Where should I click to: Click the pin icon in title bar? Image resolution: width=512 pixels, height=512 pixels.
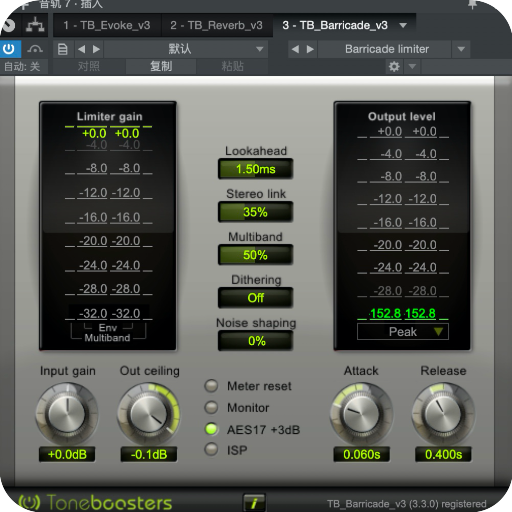click(x=473, y=4)
